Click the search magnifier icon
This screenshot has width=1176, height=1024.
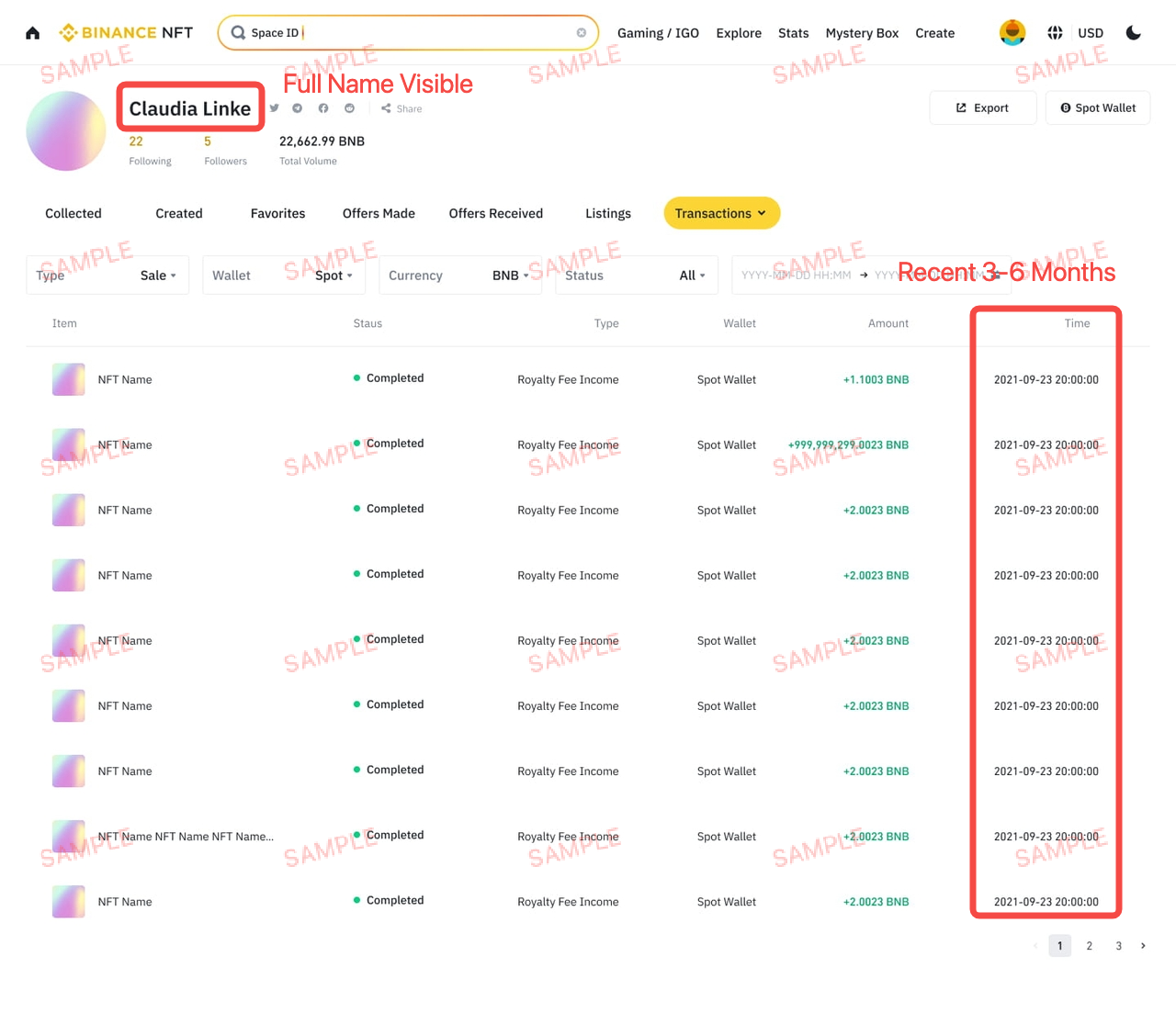coord(238,33)
